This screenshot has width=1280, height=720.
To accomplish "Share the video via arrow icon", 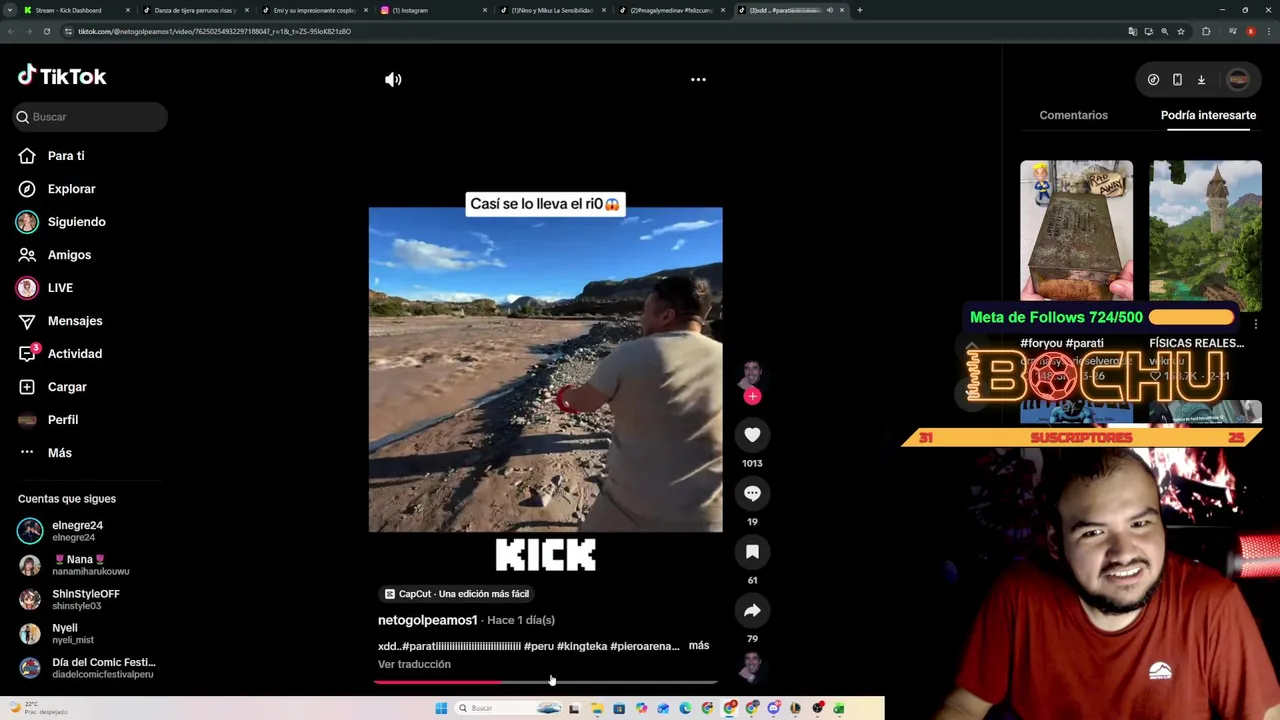I will coord(752,610).
